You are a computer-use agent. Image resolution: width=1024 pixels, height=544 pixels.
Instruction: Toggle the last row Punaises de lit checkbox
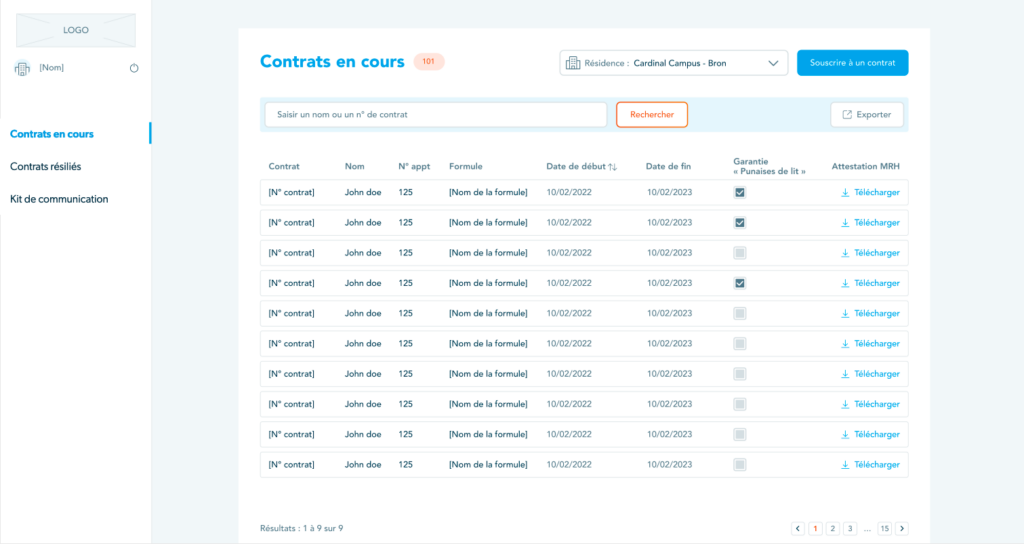coord(740,464)
